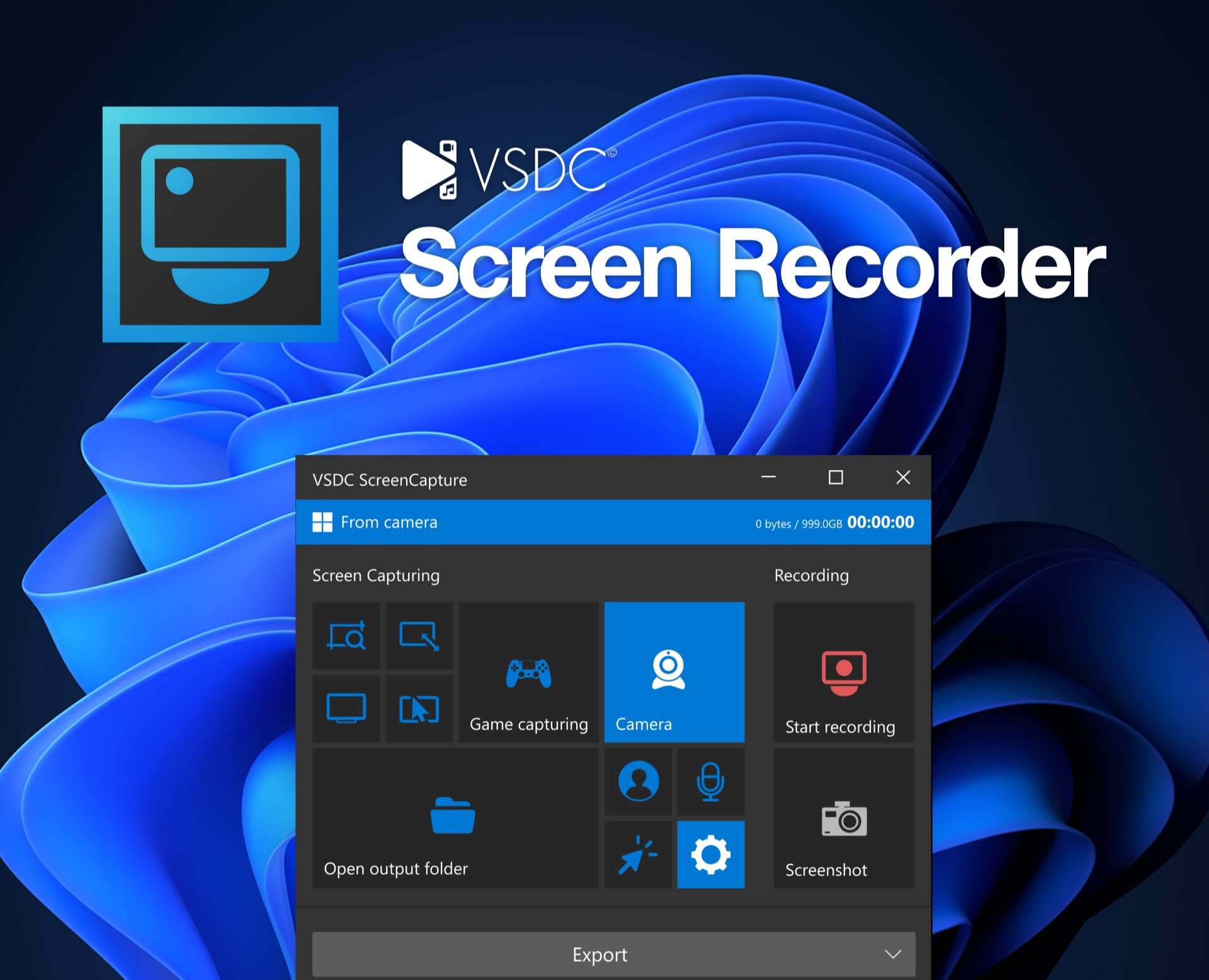Viewport: 1209px width, 980px height.
Task: Select the follow-cursor capture mode
Action: tap(419, 708)
